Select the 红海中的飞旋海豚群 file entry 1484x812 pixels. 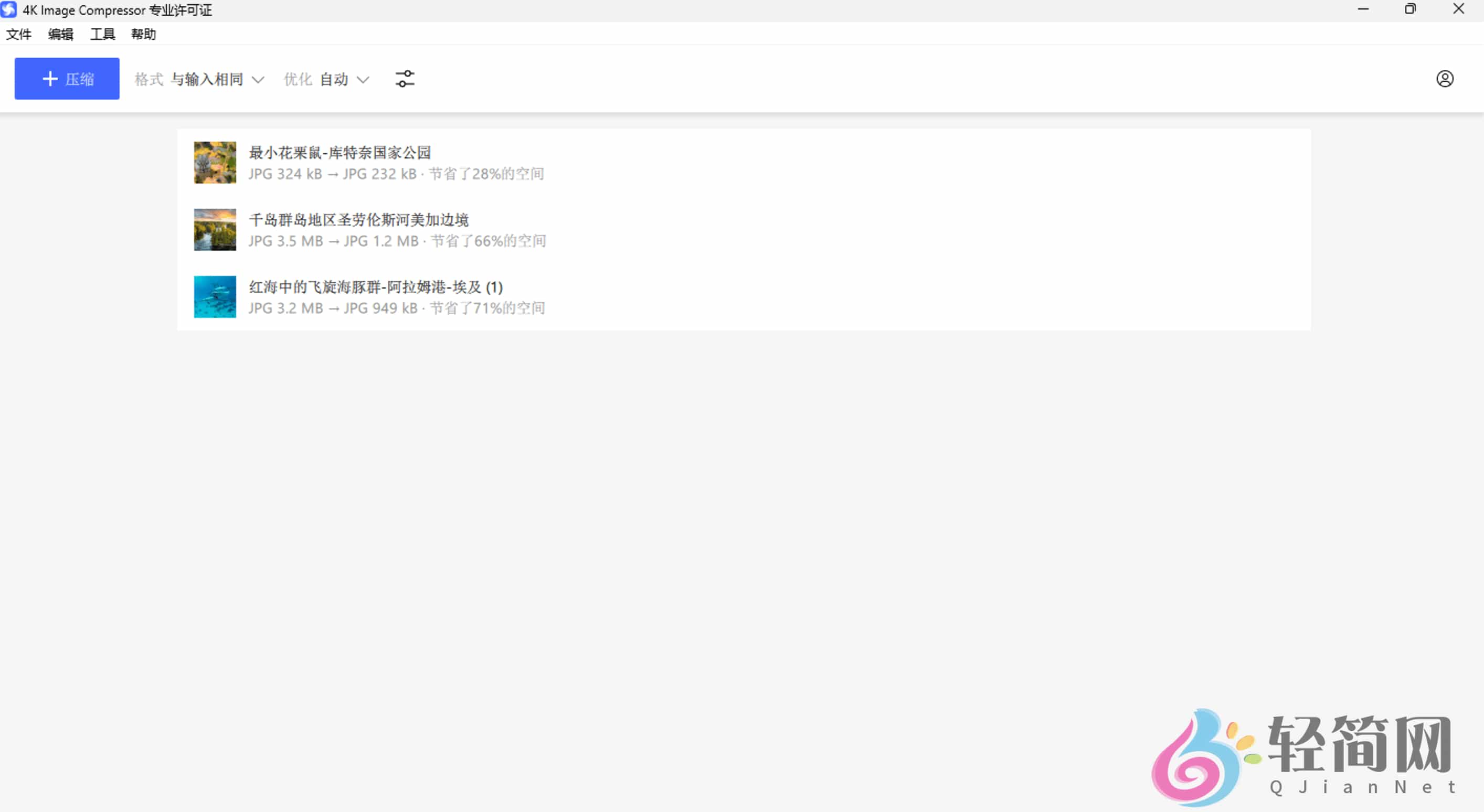pyautogui.click(x=518, y=296)
